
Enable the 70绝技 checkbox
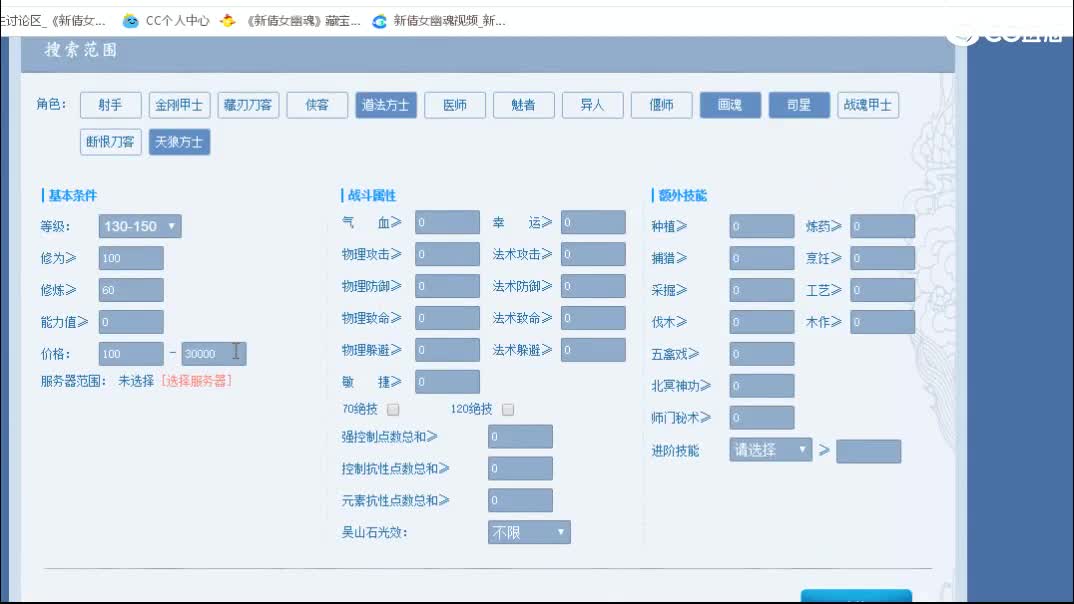[393, 409]
